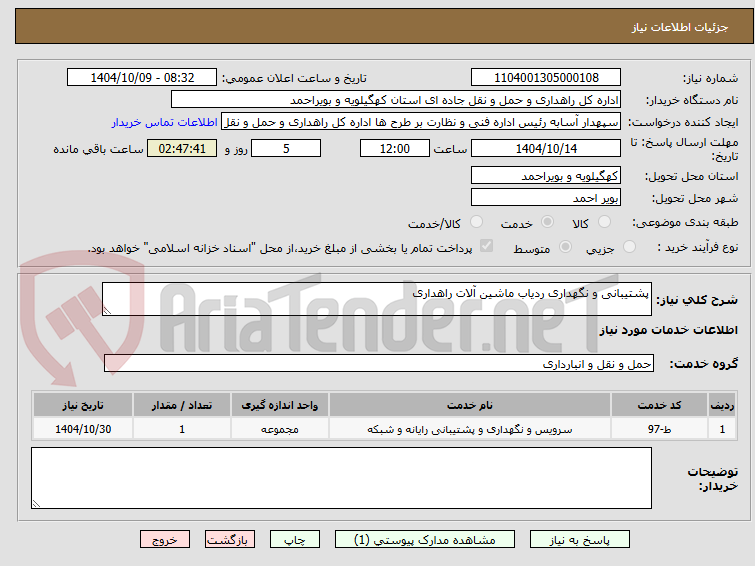Click the شرح کلی نیاز text area

pos(377,299)
